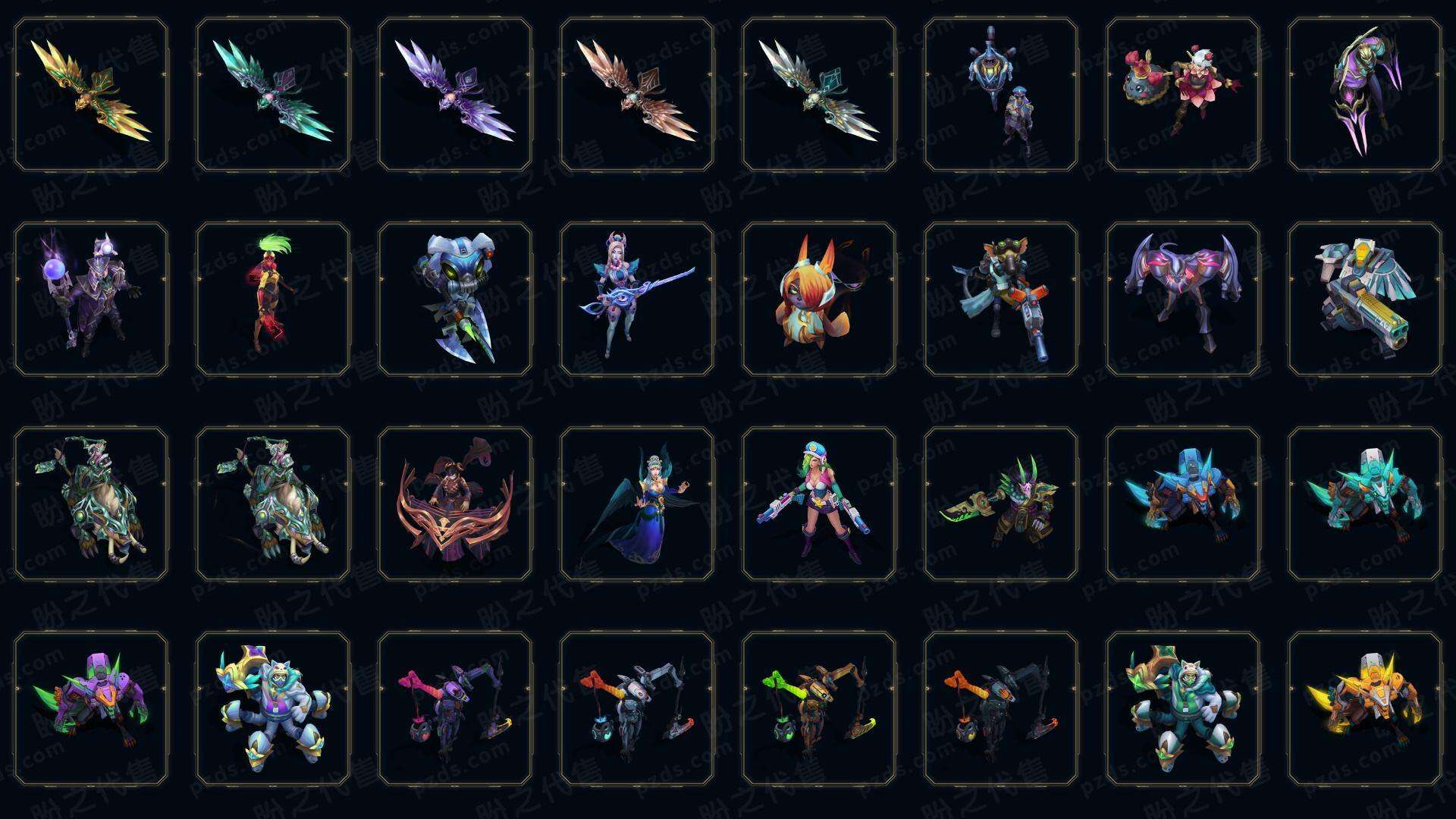This screenshot has width=1456, height=819.
Task: Select the green lantern robot chroma
Action: (x=819, y=708)
